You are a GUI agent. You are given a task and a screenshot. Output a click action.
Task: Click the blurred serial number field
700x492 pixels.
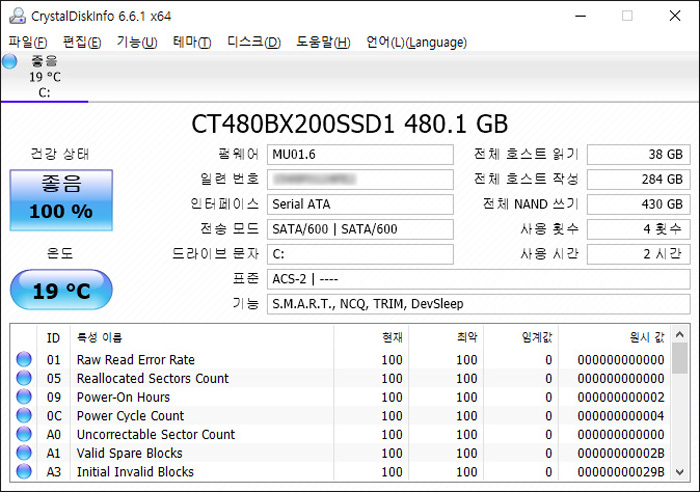point(360,179)
